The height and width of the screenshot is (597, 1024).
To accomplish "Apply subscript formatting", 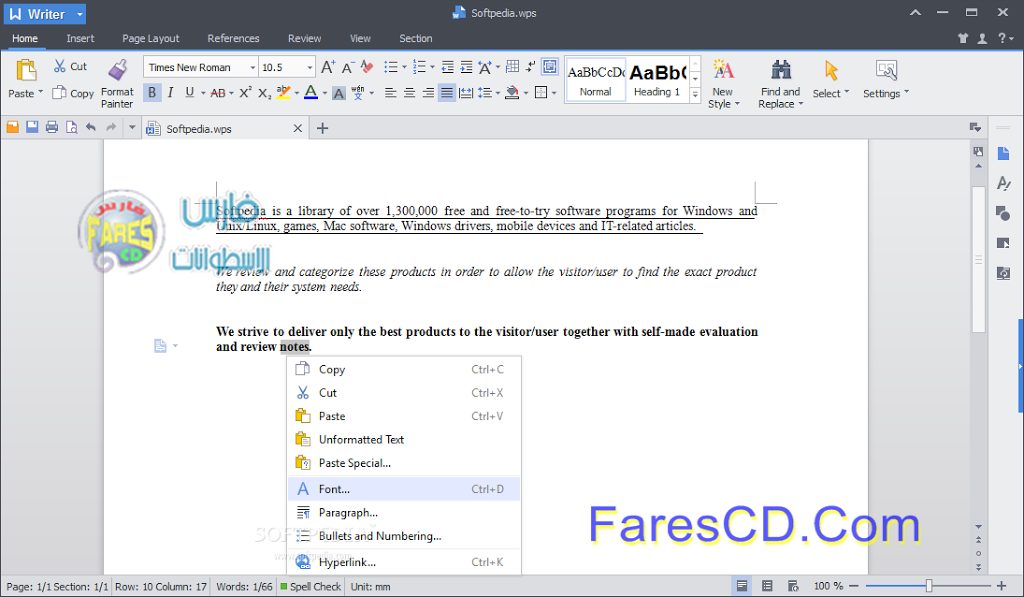I will tap(264, 93).
